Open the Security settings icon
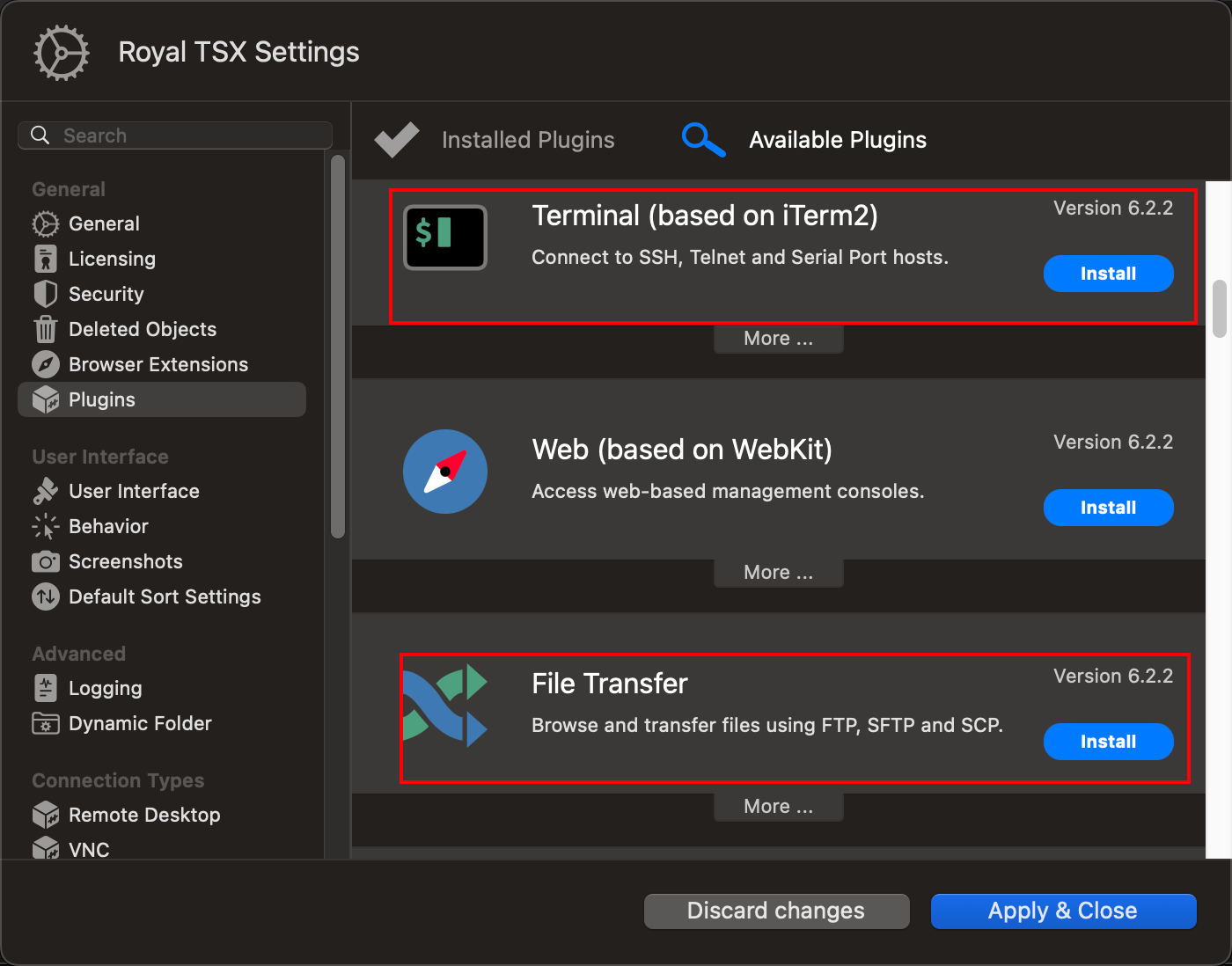The image size is (1232, 966). point(46,294)
